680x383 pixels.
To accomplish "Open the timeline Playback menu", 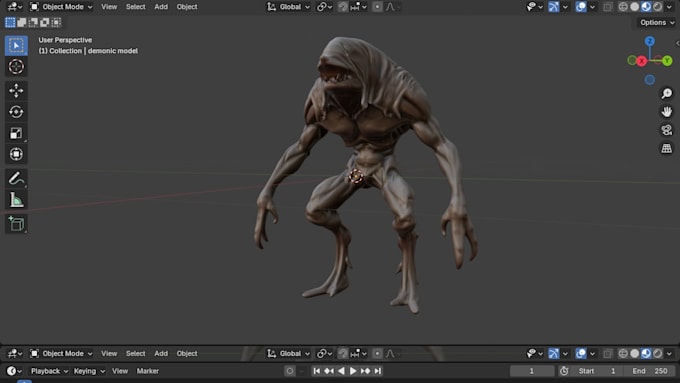I will point(49,371).
